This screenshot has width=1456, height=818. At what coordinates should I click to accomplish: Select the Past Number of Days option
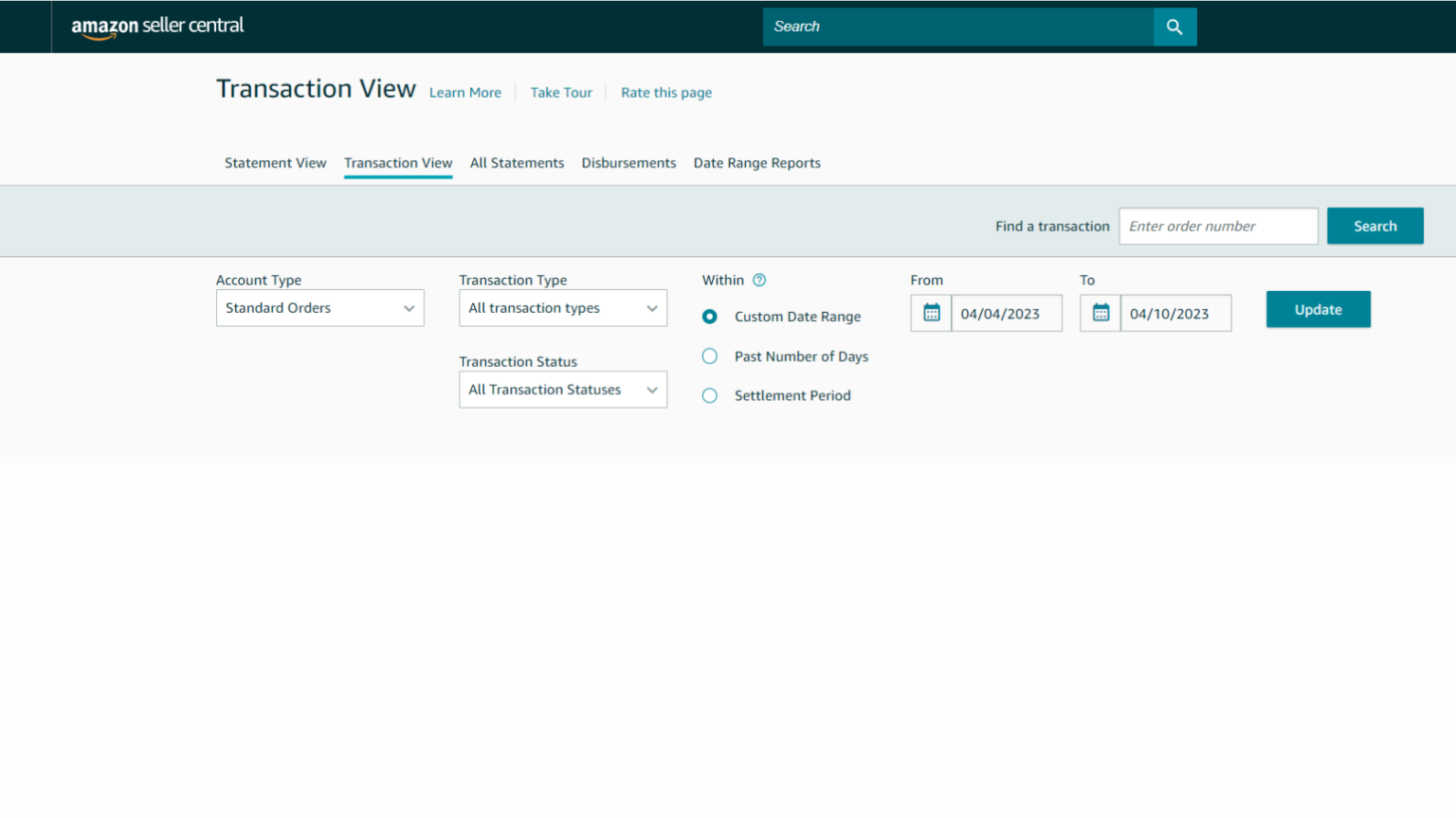[710, 356]
